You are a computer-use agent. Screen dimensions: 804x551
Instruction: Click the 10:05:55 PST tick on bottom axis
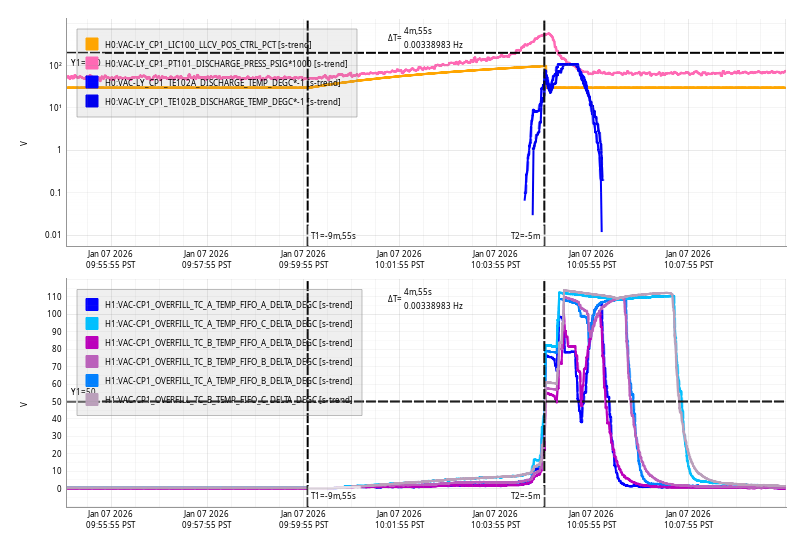592,519
